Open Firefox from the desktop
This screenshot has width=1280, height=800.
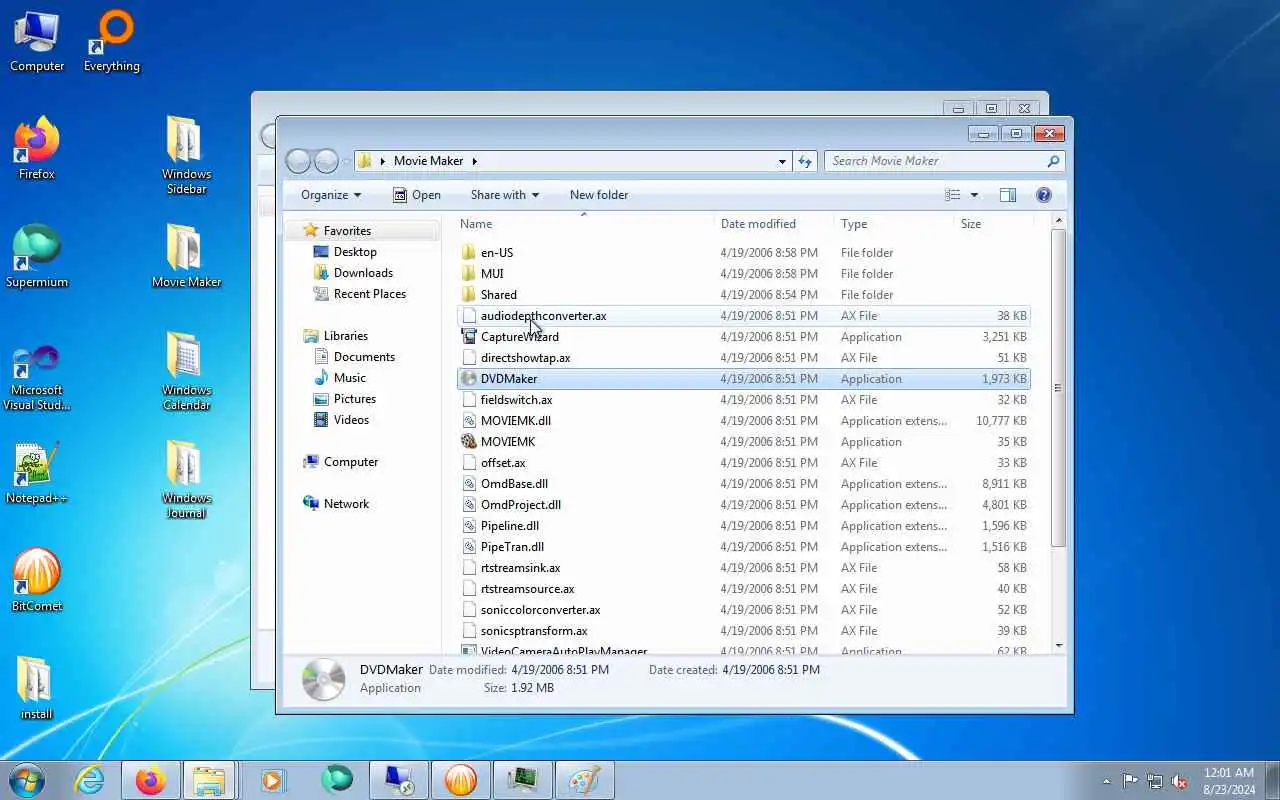click(x=37, y=150)
